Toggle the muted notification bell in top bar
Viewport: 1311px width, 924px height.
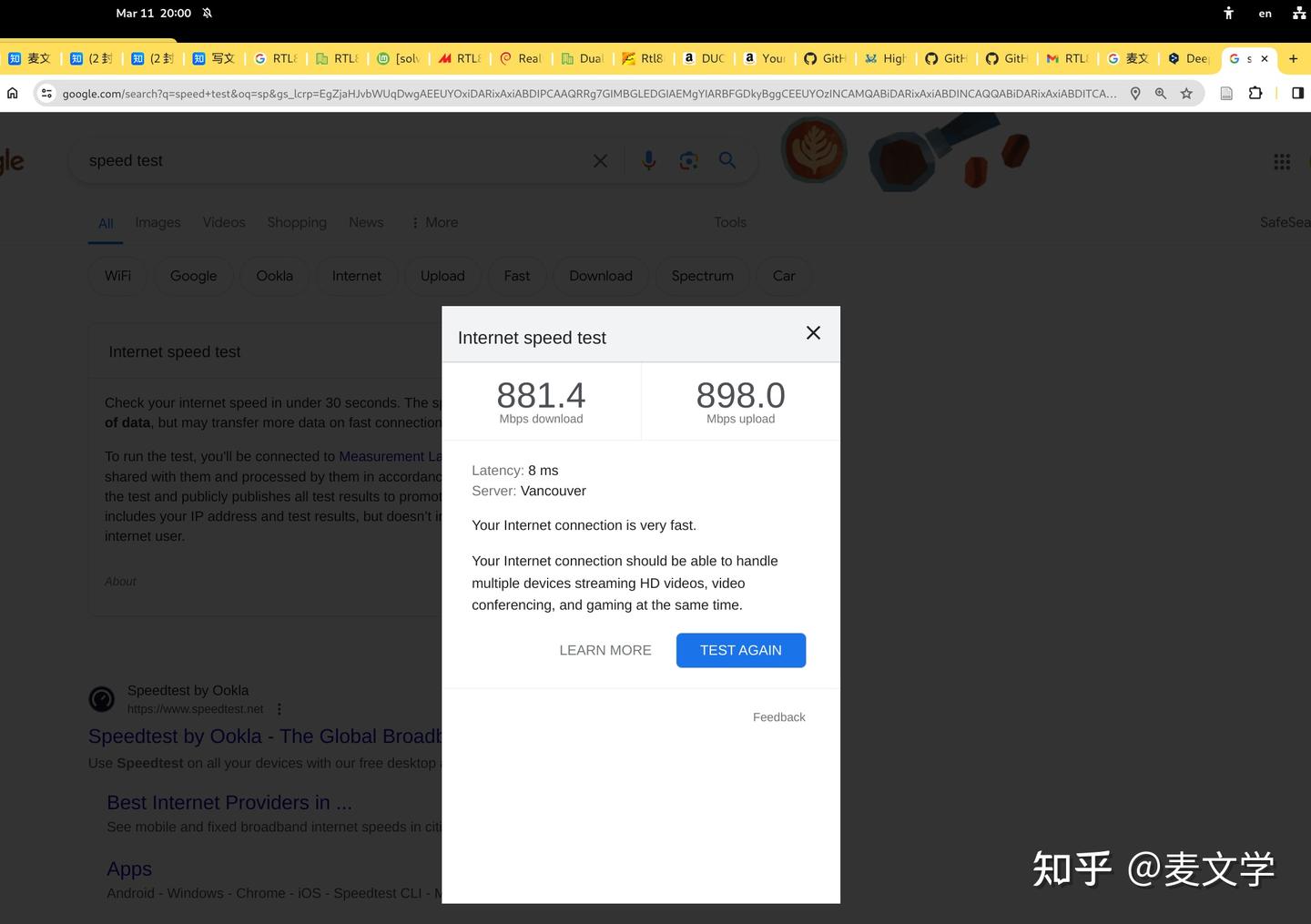point(207,13)
